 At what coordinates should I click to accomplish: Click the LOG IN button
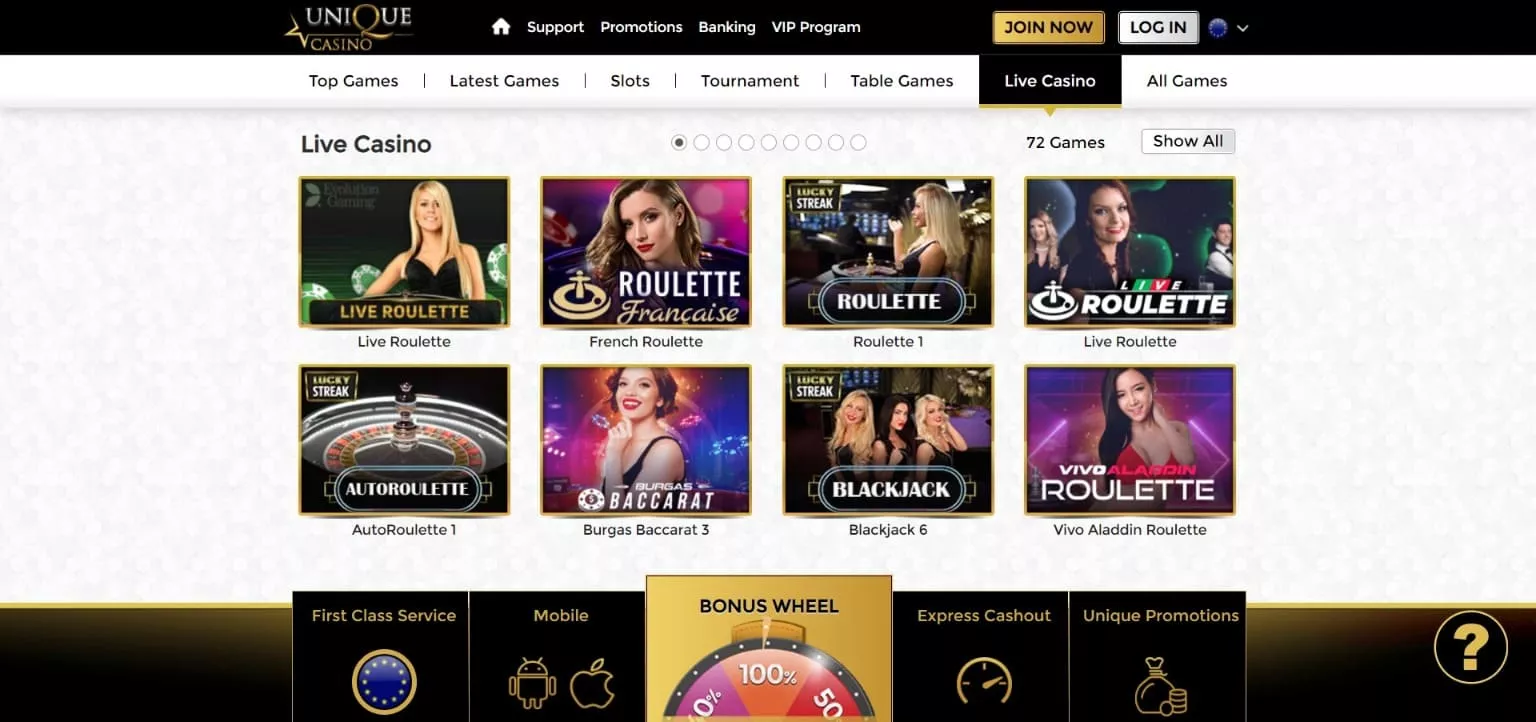(x=1158, y=27)
